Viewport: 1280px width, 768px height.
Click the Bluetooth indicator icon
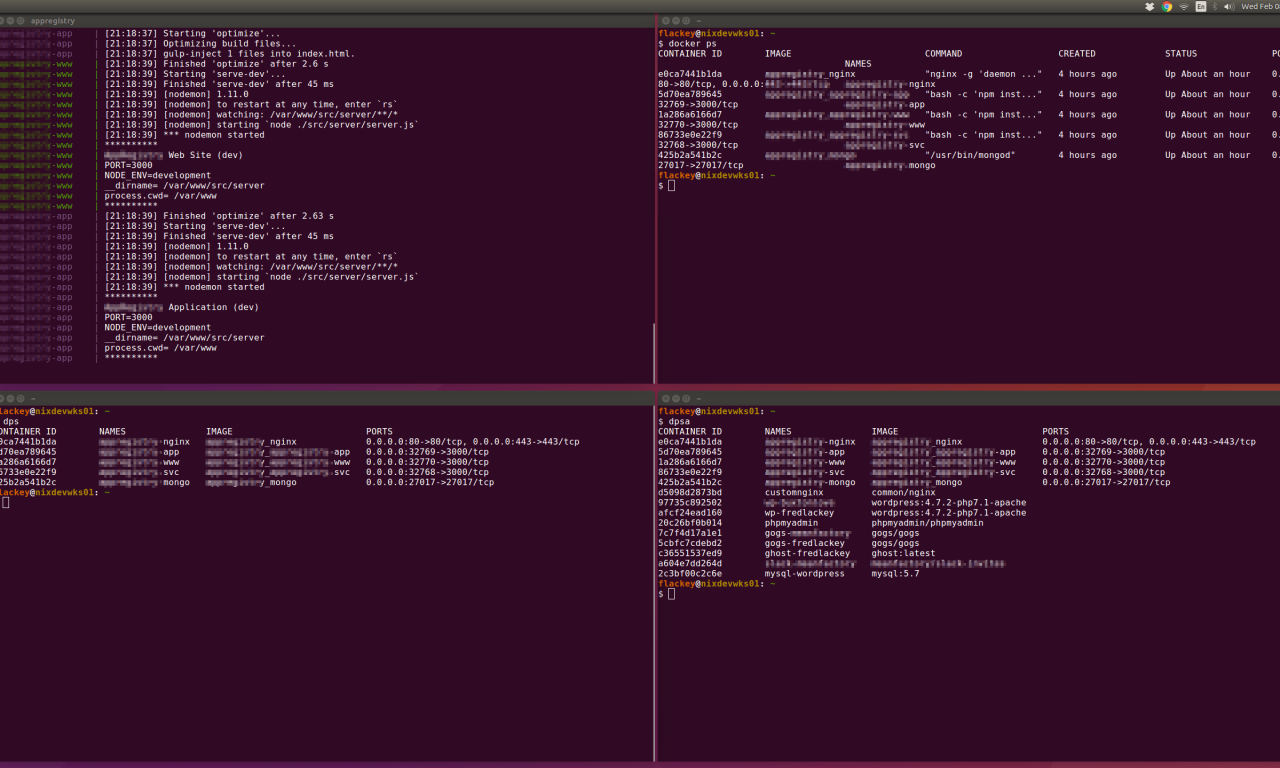[1216, 6]
